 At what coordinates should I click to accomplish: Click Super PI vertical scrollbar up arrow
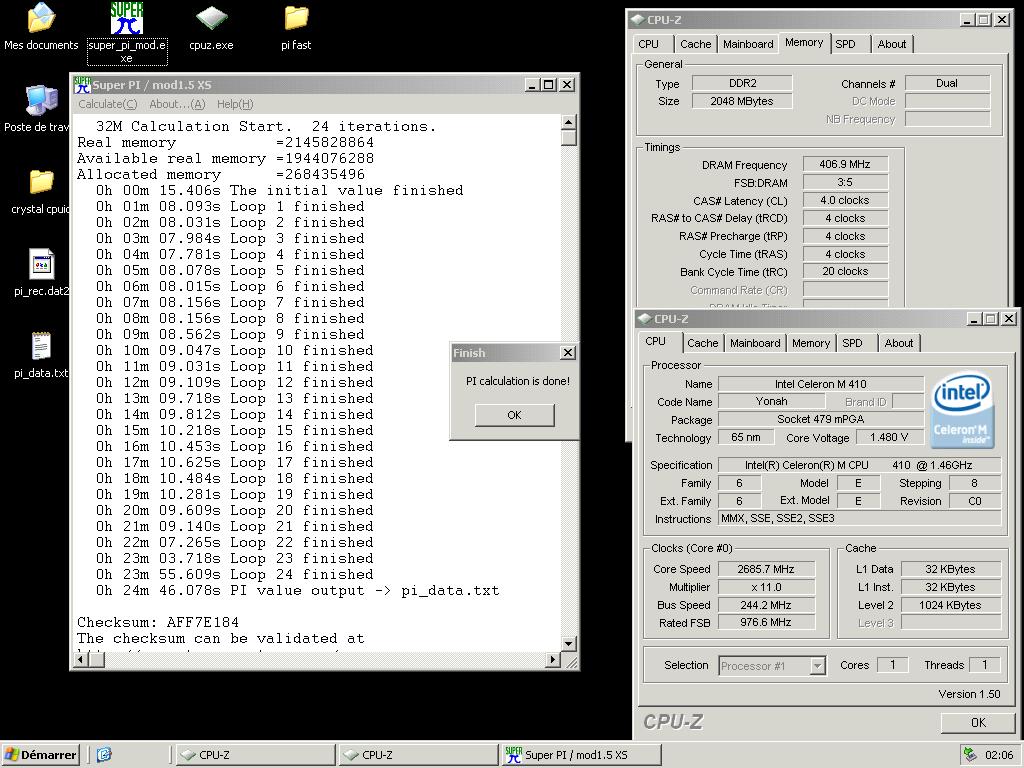tap(568, 122)
